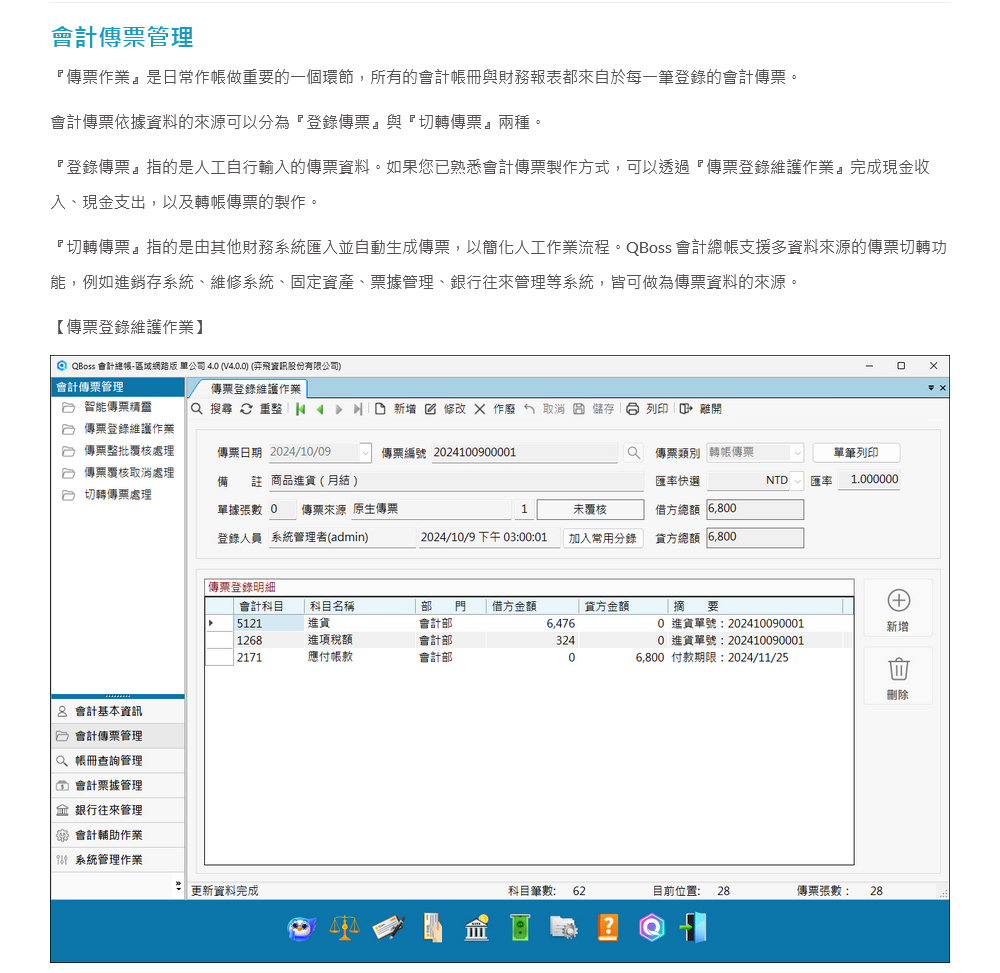Click the 借方金額 column header
The image size is (1000, 973).
[x=531, y=606]
